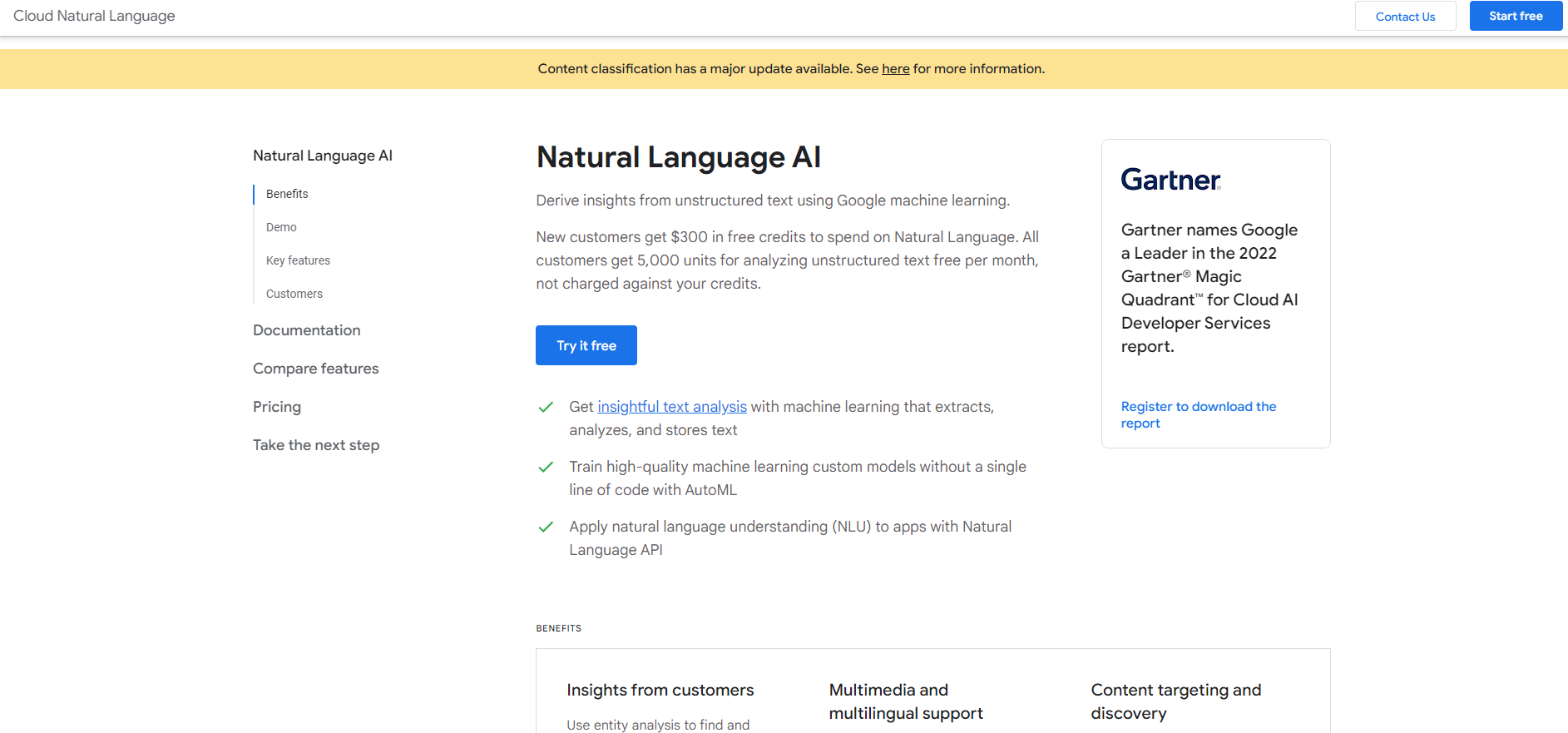Click the Try it free button
1568x733 pixels.
(x=586, y=345)
